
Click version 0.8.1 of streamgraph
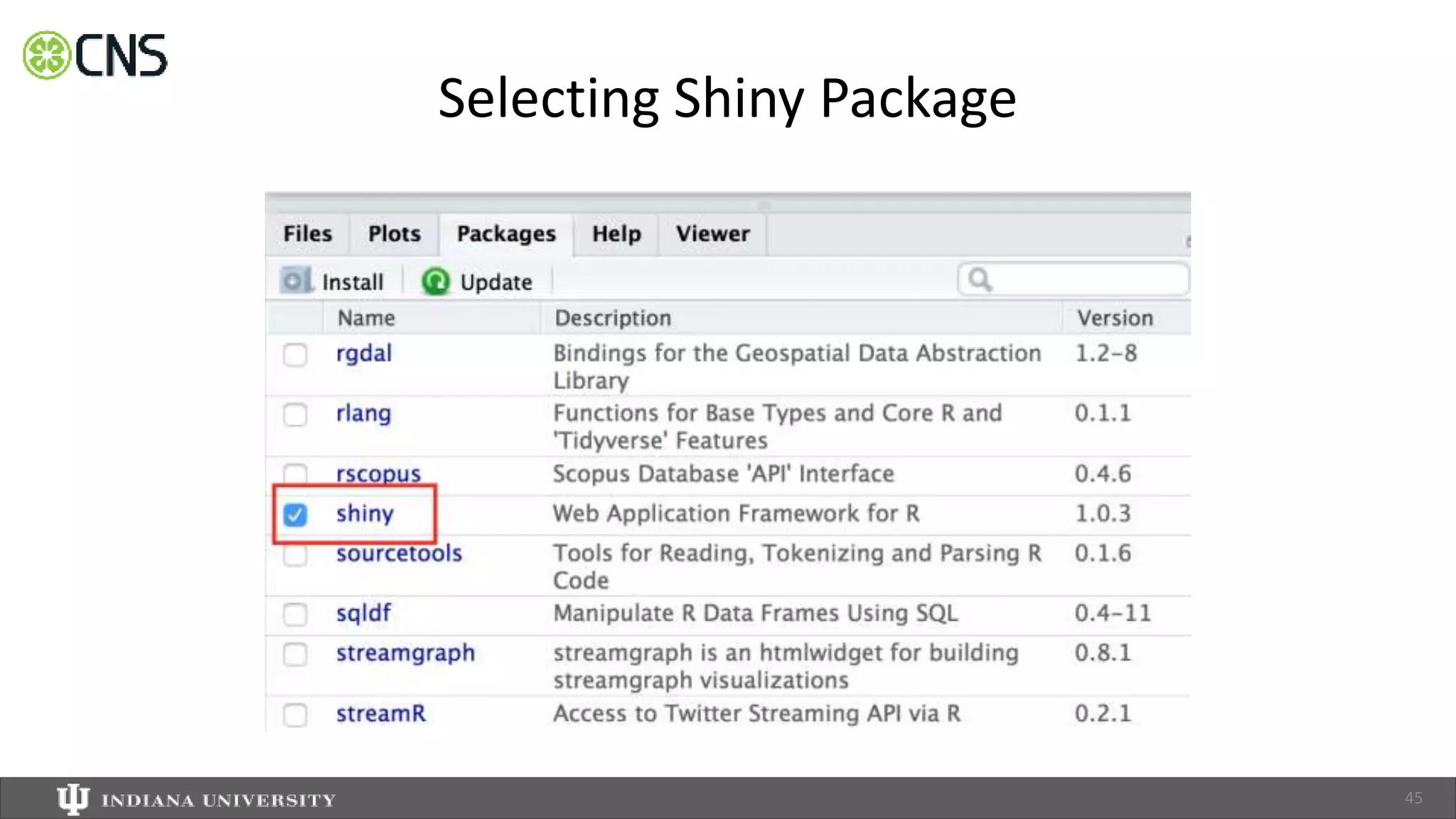coord(1103,653)
